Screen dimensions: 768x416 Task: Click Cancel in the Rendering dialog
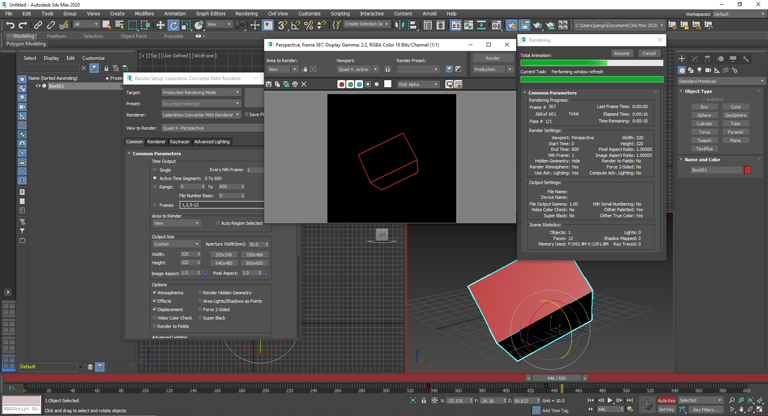tap(649, 54)
